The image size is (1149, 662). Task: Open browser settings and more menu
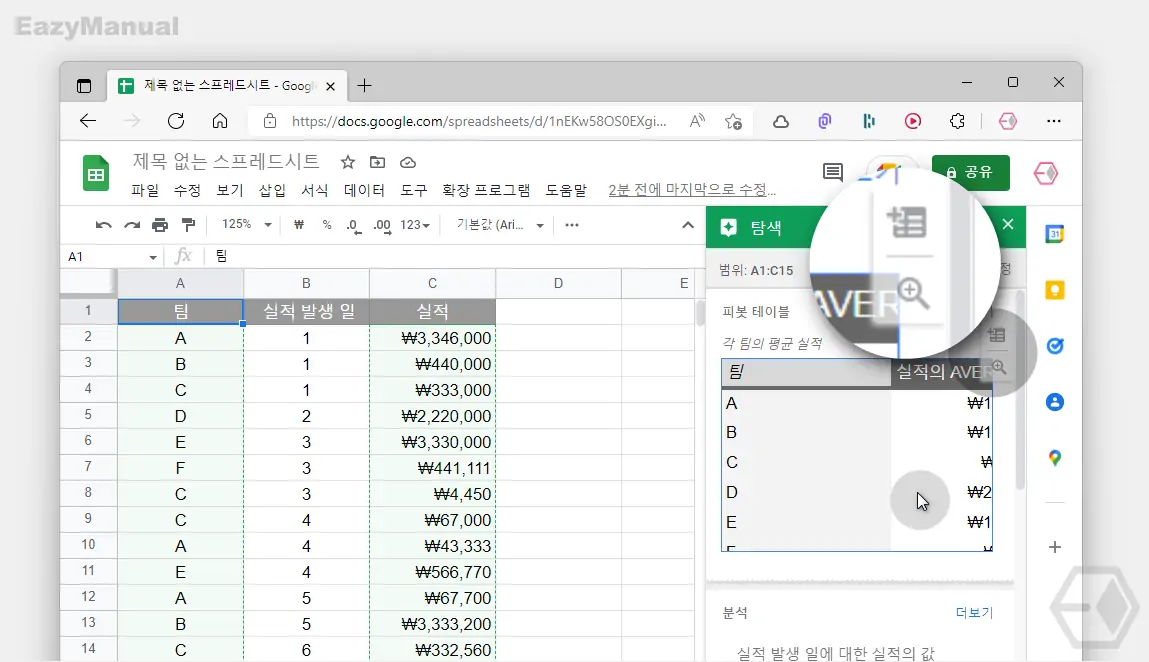tap(1054, 121)
